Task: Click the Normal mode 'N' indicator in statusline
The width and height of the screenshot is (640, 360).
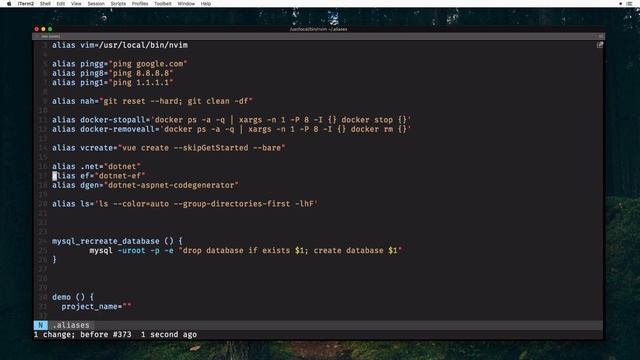Action: pyautogui.click(x=40, y=325)
